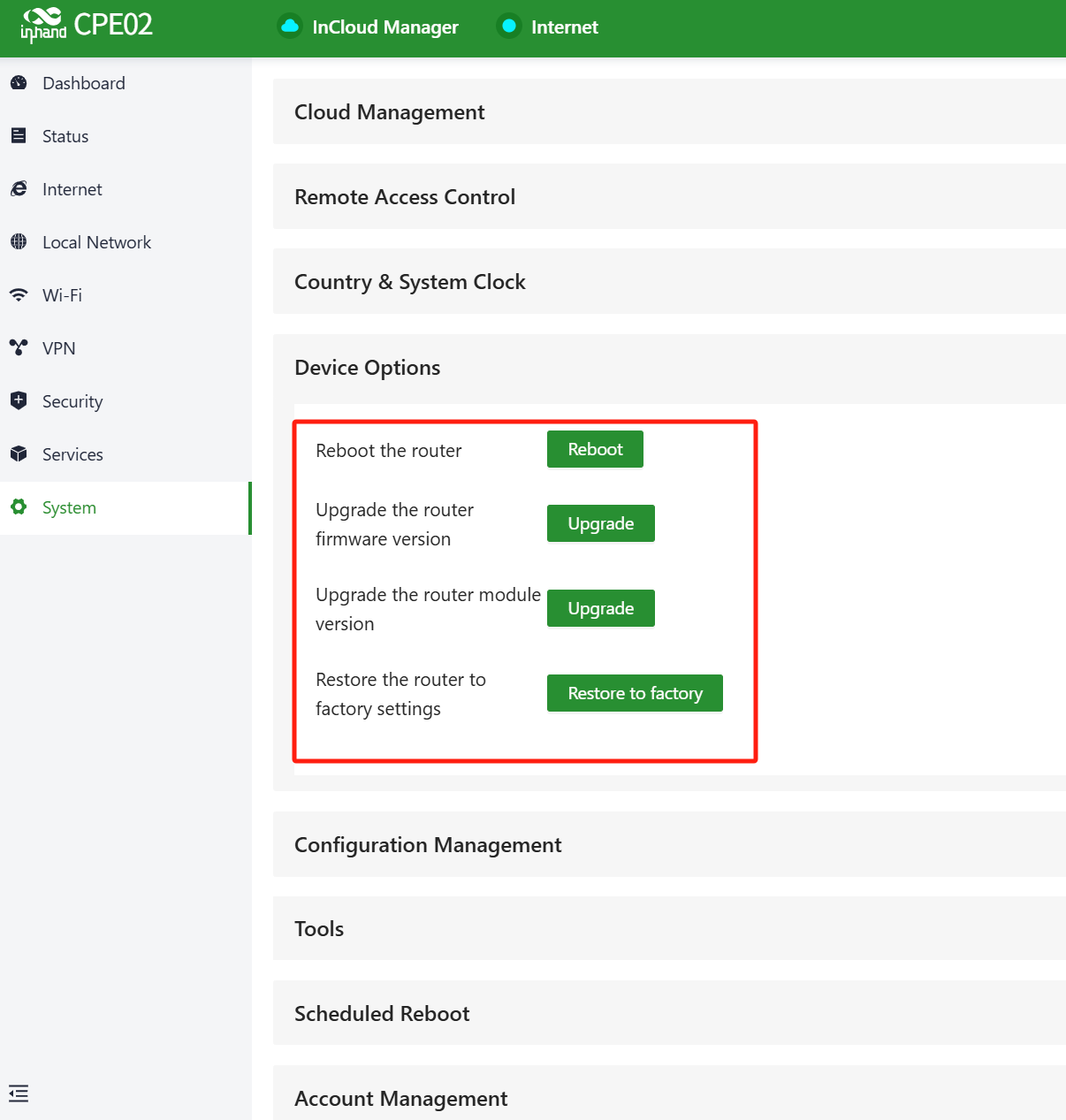Image resolution: width=1066 pixels, height=1120 pixels.
Task: Click the Dashboard gauge icon in sidebar
Action: [19, 83]
